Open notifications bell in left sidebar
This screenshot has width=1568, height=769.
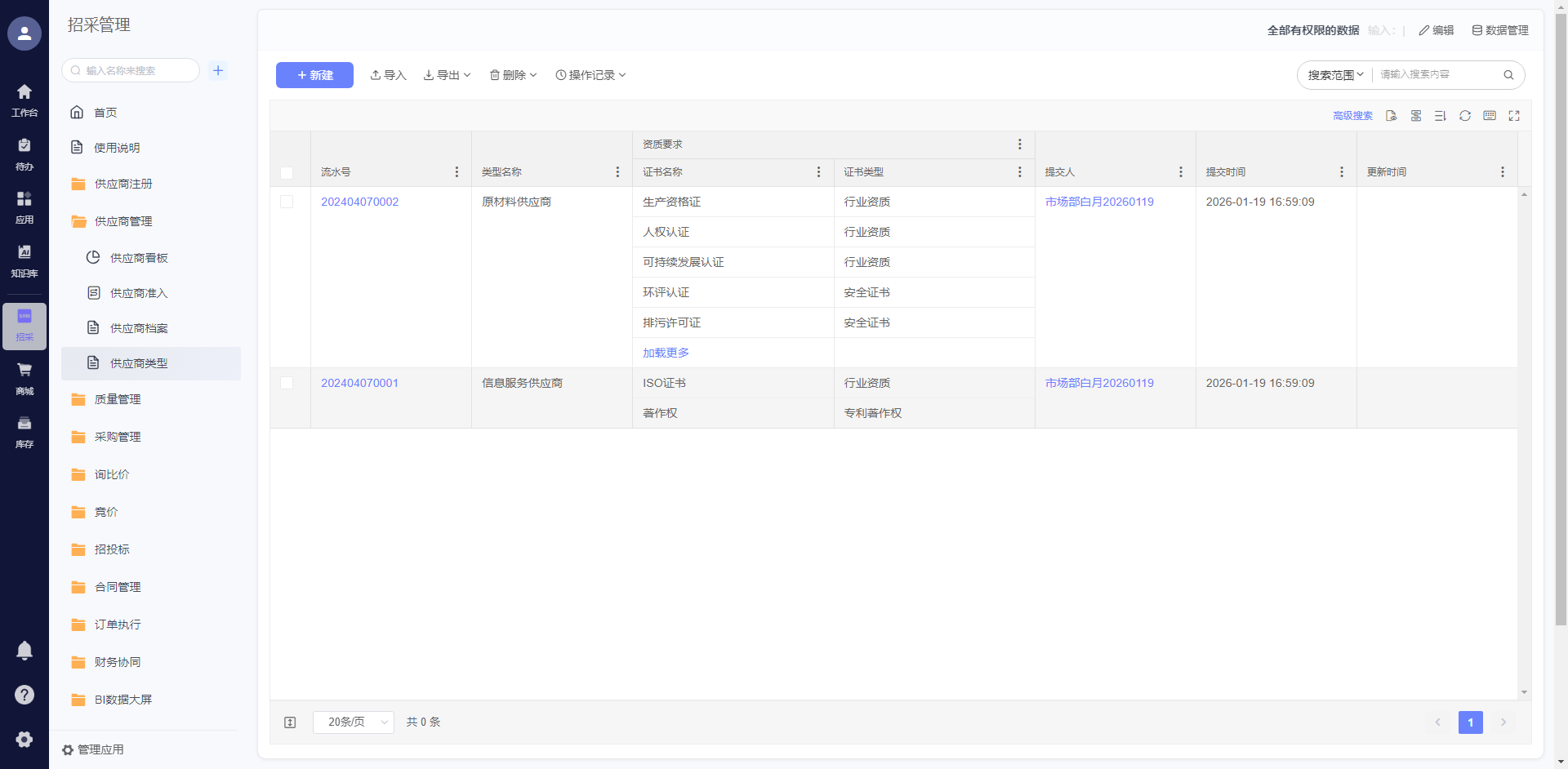coord(24,650)
